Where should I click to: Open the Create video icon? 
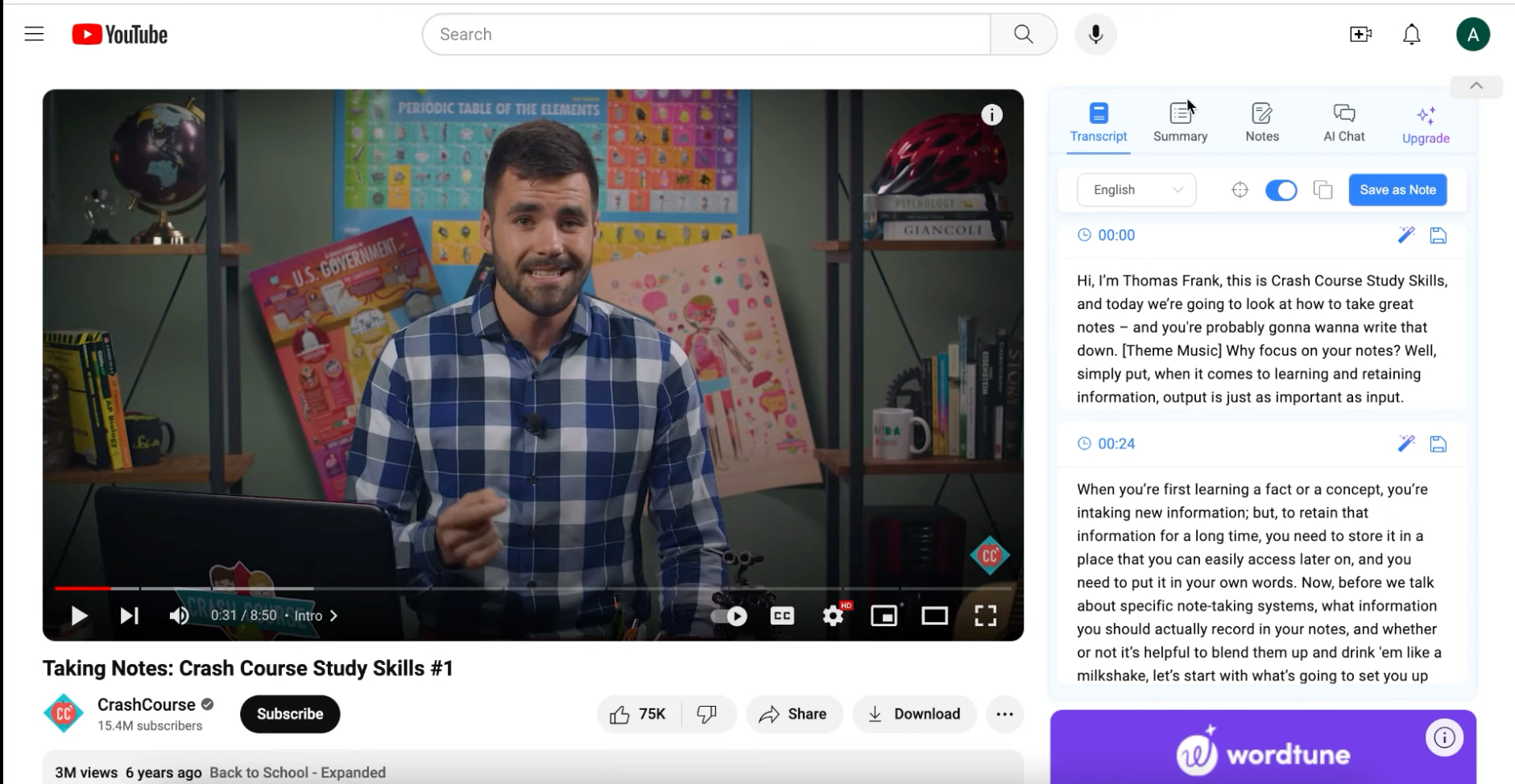pyautogui.click(x=1360, y=34)
